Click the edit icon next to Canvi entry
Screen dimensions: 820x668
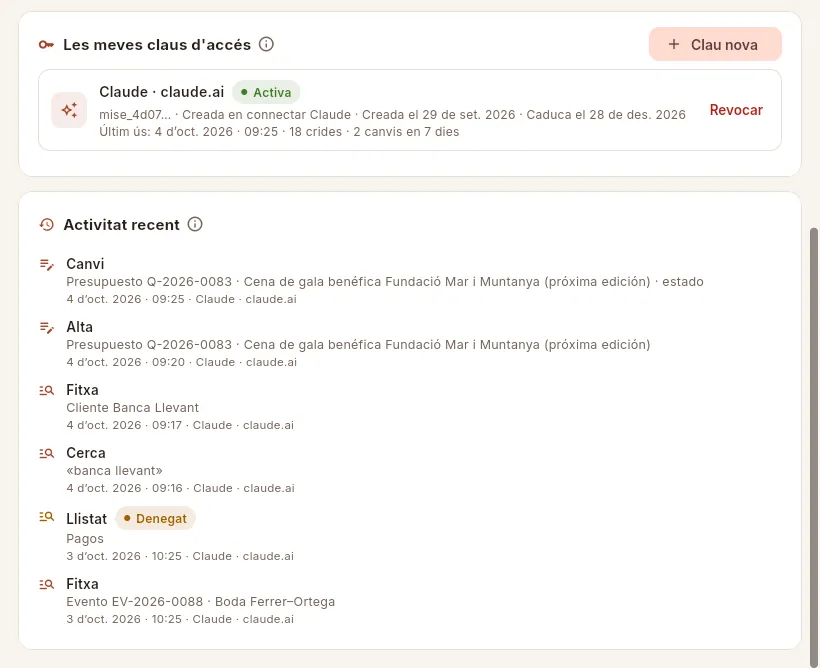47,265
